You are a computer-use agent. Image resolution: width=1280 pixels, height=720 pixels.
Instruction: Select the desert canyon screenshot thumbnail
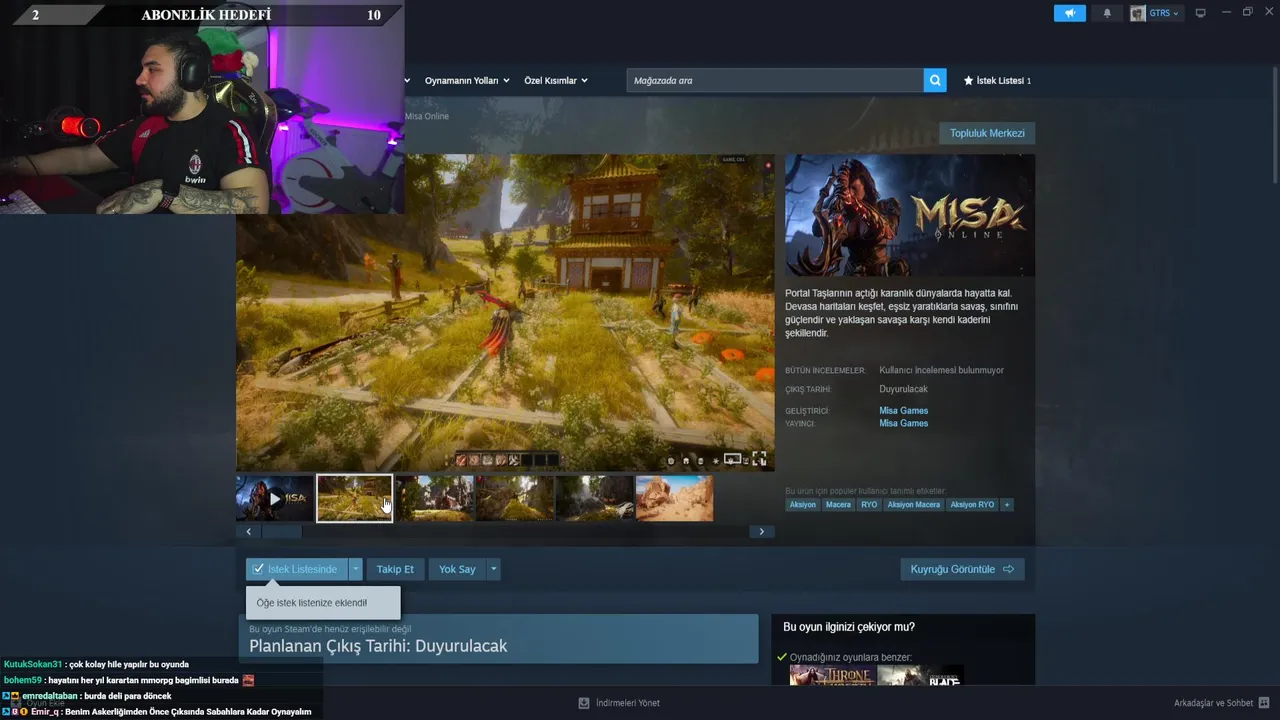click(x=675, y=498)
